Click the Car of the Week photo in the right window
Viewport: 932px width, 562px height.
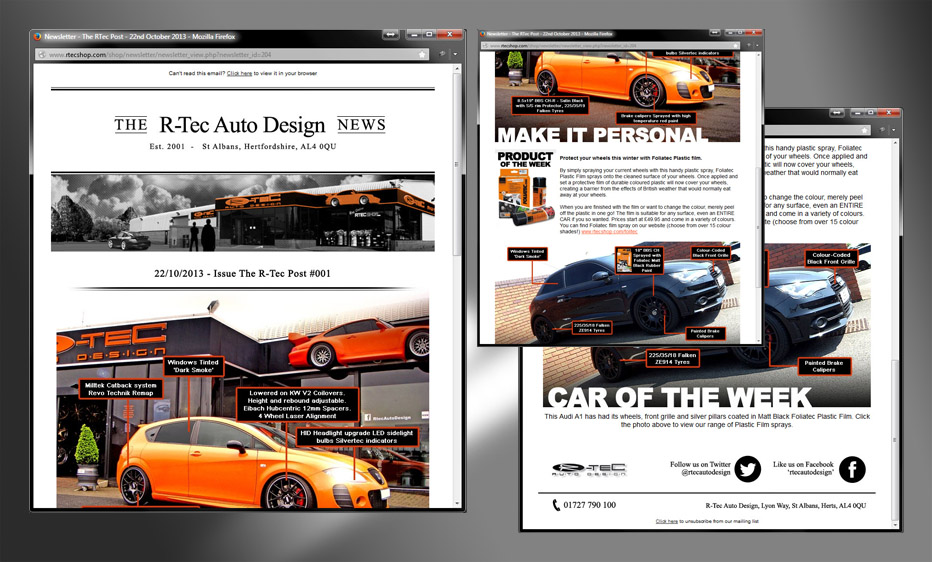pos(707,326)
